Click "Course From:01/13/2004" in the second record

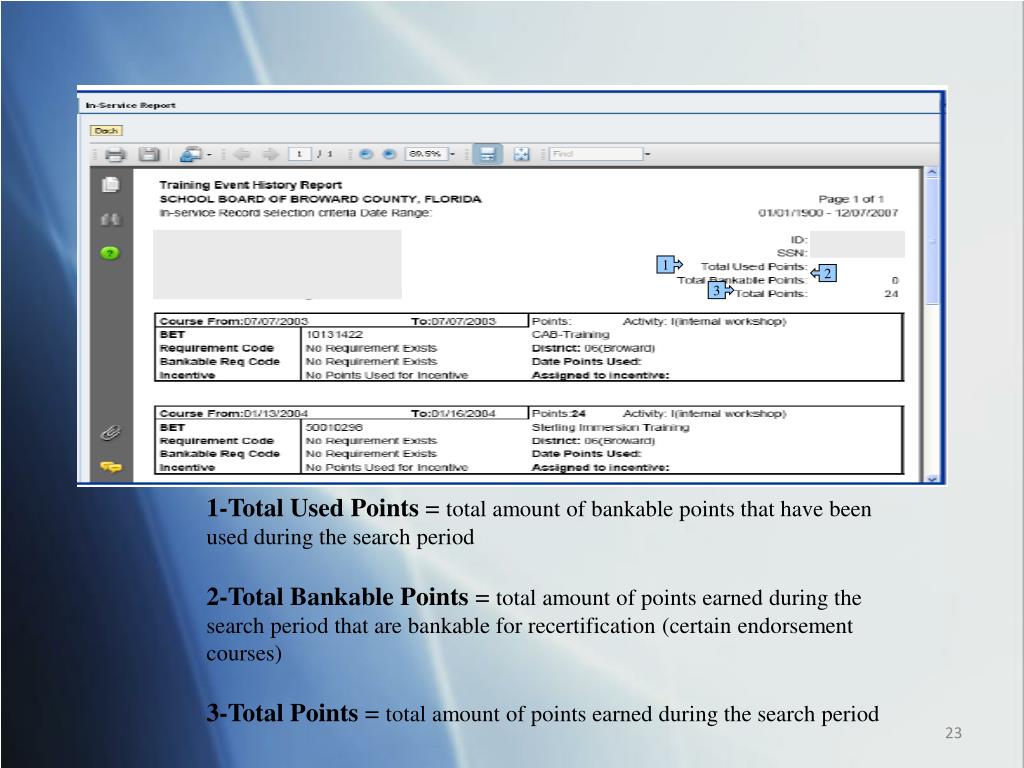(x=234, y=413)
